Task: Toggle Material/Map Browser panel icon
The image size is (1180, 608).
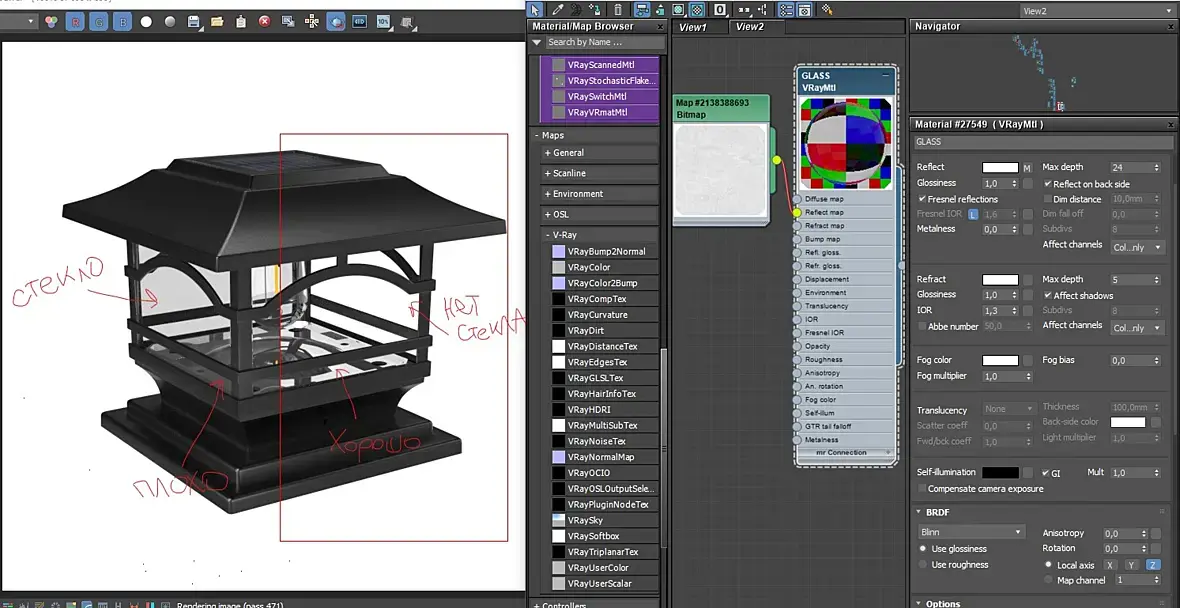Action: (786, 9)
